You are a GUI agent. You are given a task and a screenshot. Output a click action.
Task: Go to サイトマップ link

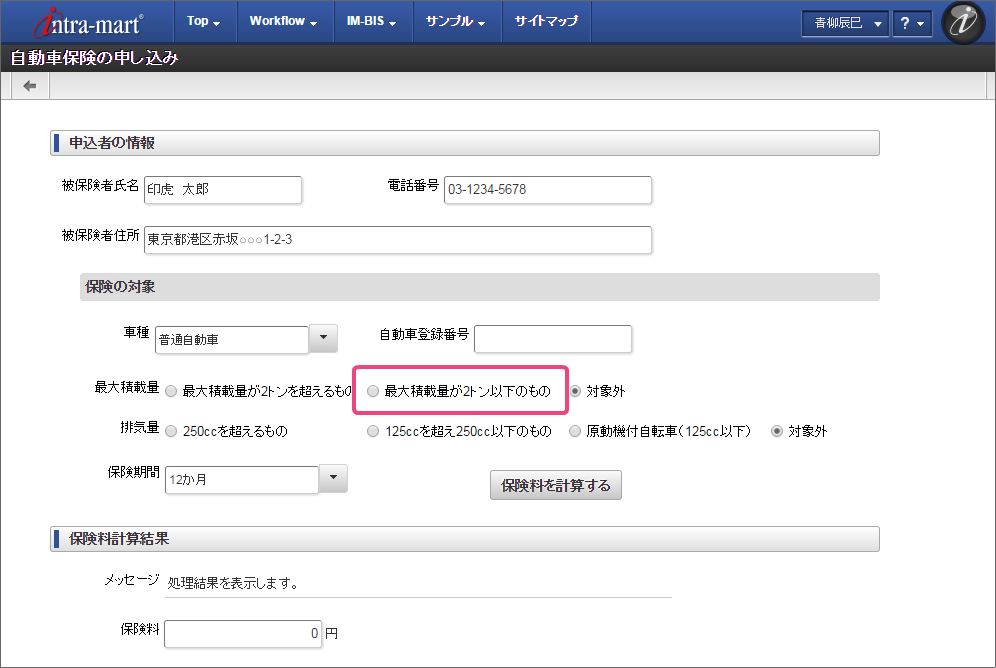546,21
